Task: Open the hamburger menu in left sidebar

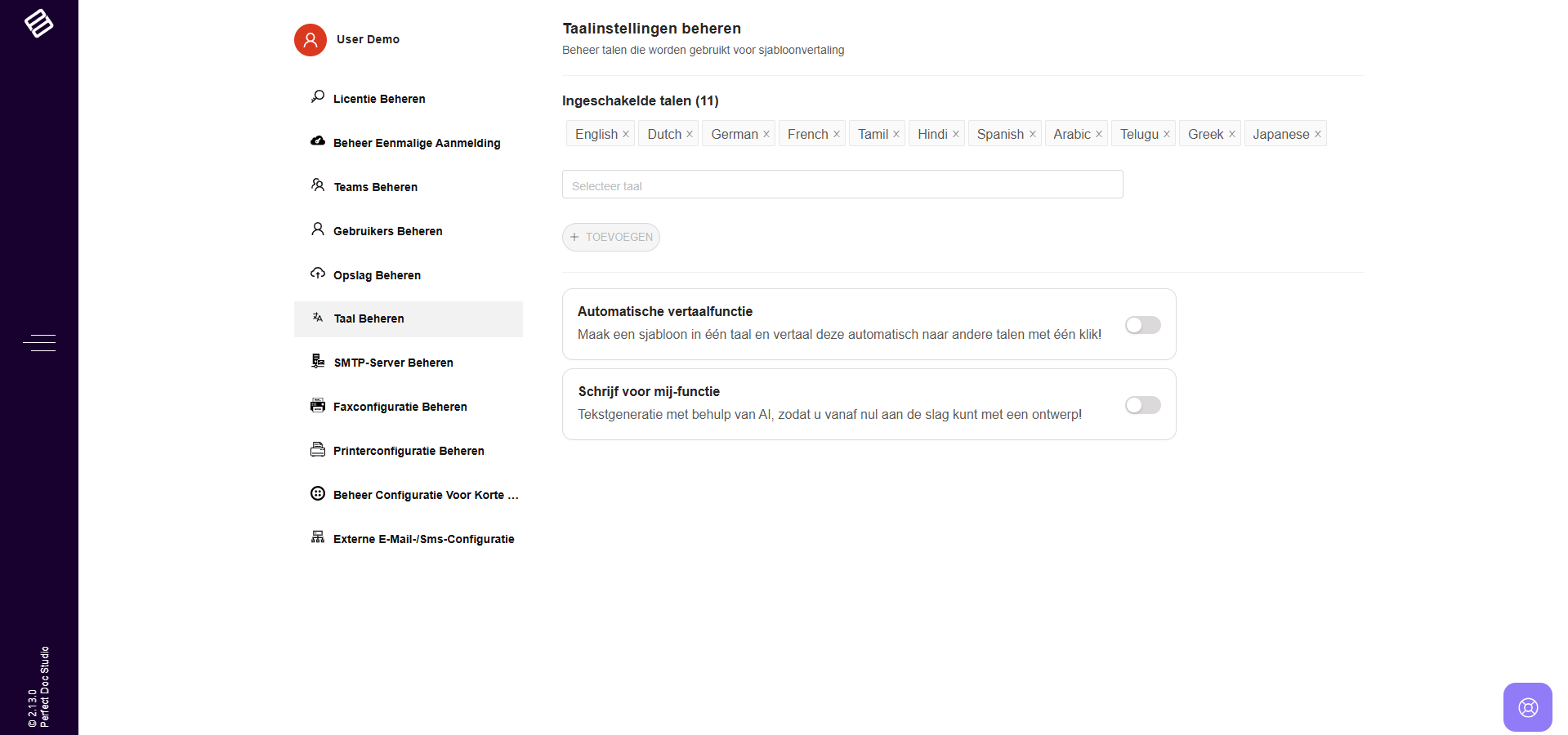Action: point(39,343)
